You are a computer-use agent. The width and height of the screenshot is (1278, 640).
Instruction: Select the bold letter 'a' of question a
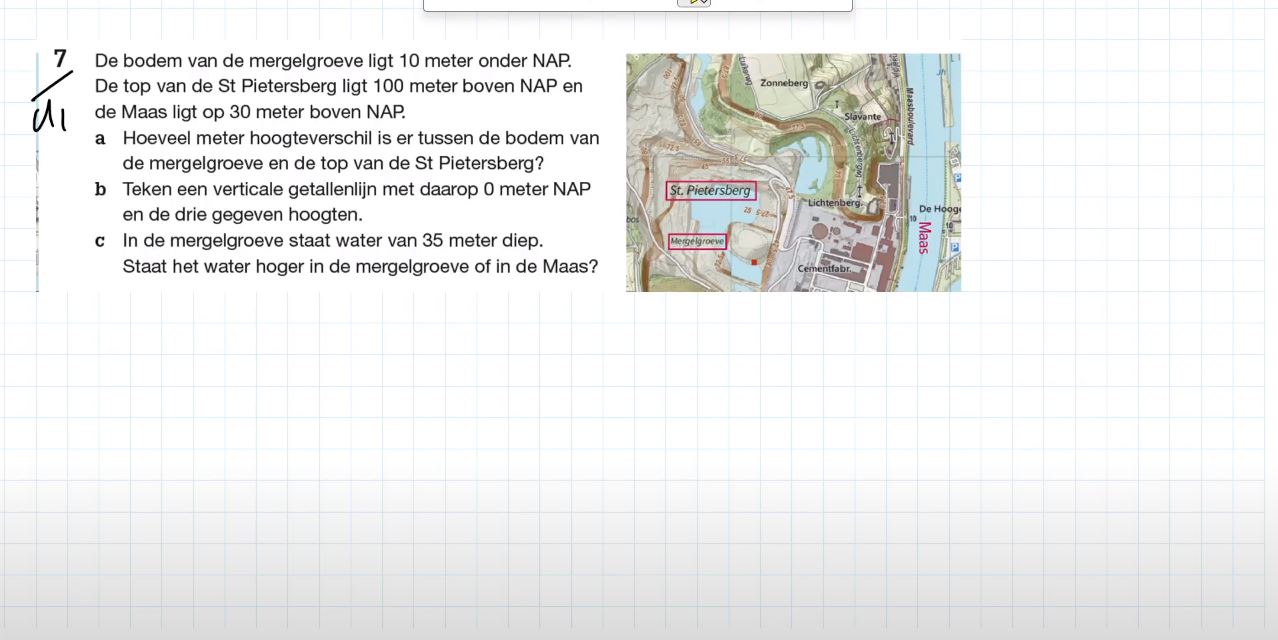click(x=100, y=139)
